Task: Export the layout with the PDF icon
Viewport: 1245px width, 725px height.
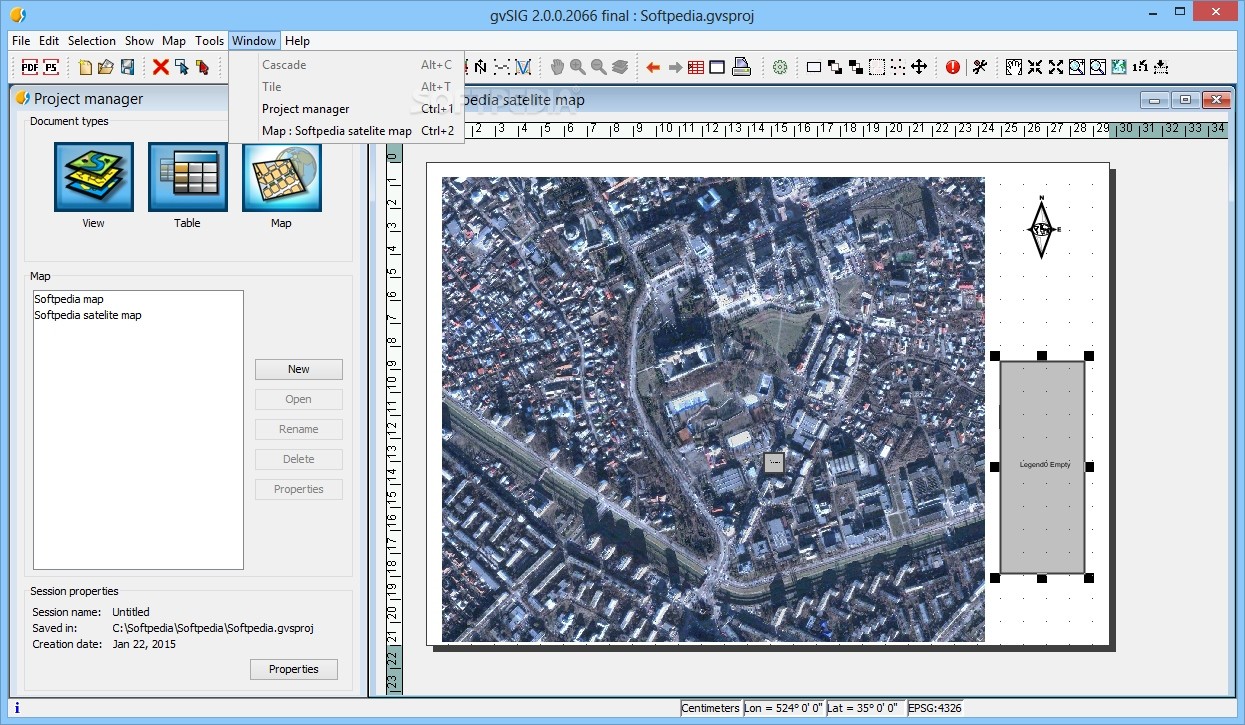Action: pos(29,67)
